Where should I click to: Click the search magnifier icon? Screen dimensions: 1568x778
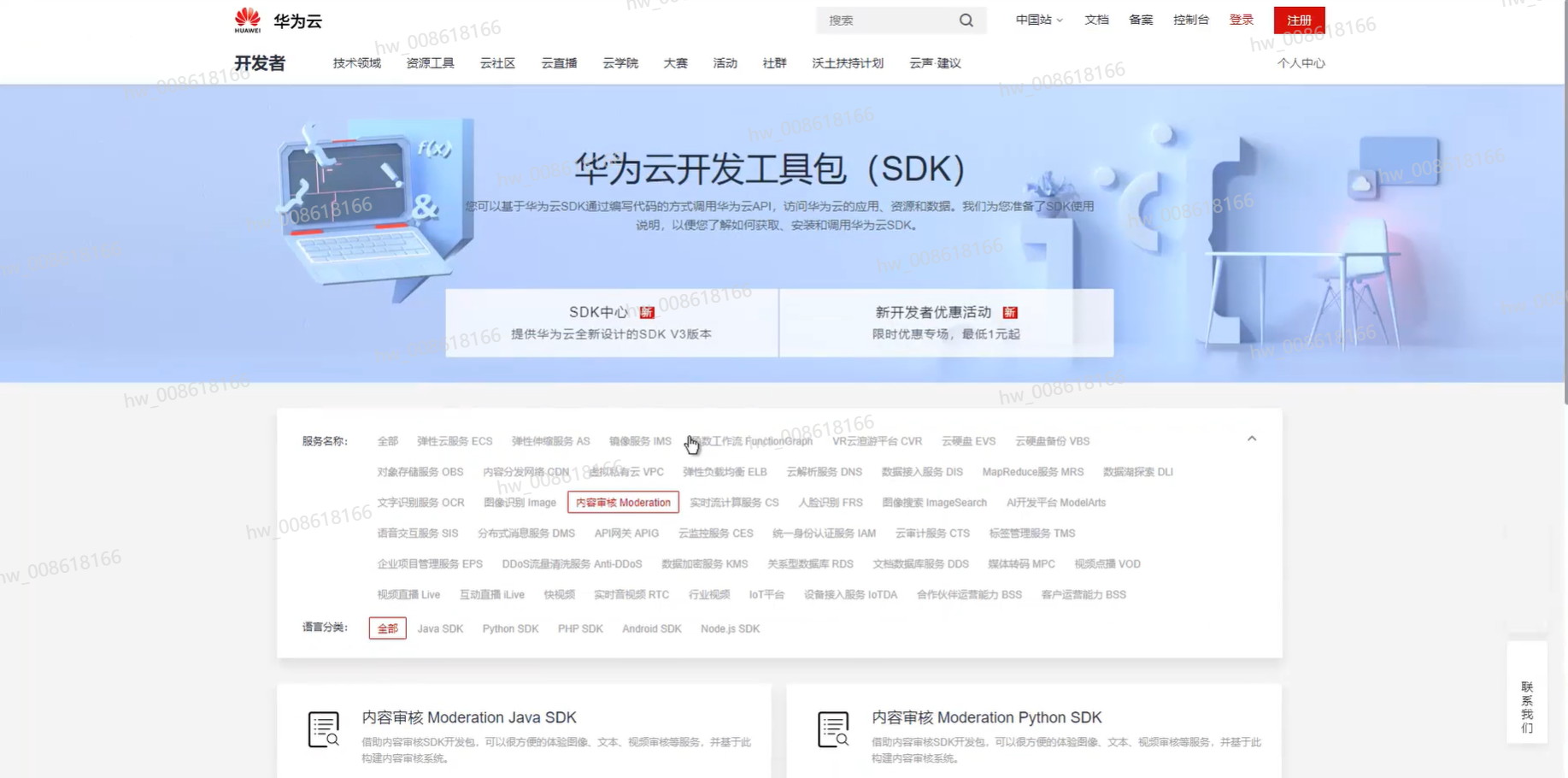pos(966,21)
